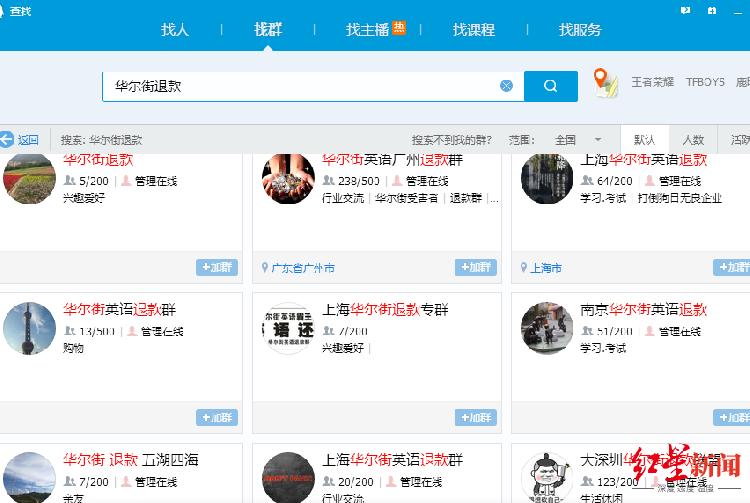The height and width of the screenshot is (503, 750).
Task: Open cartoon avatar of 大深圳 group
Action: [x=547, y=478]
